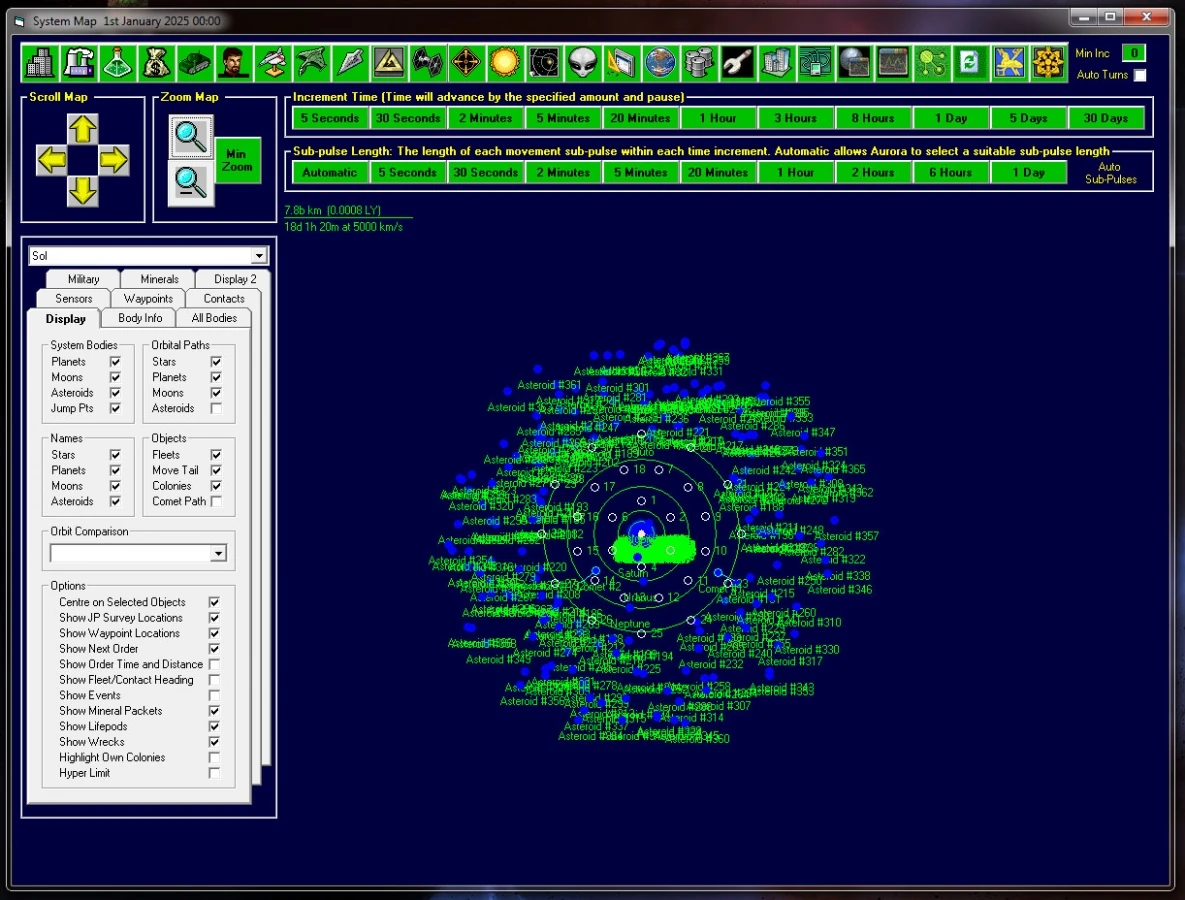1185x900 pixels.
Task: Advance time by 5 Days
Action: point(1029,118)
